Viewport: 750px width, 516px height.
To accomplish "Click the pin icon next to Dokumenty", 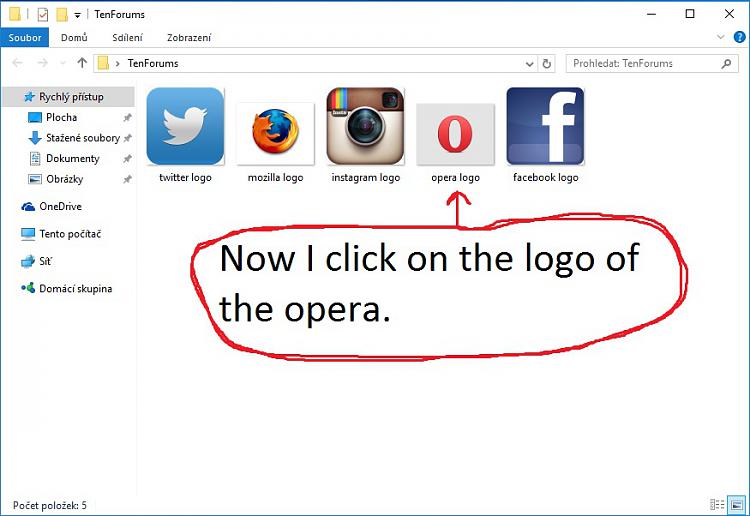I will [x=127, y=159].
